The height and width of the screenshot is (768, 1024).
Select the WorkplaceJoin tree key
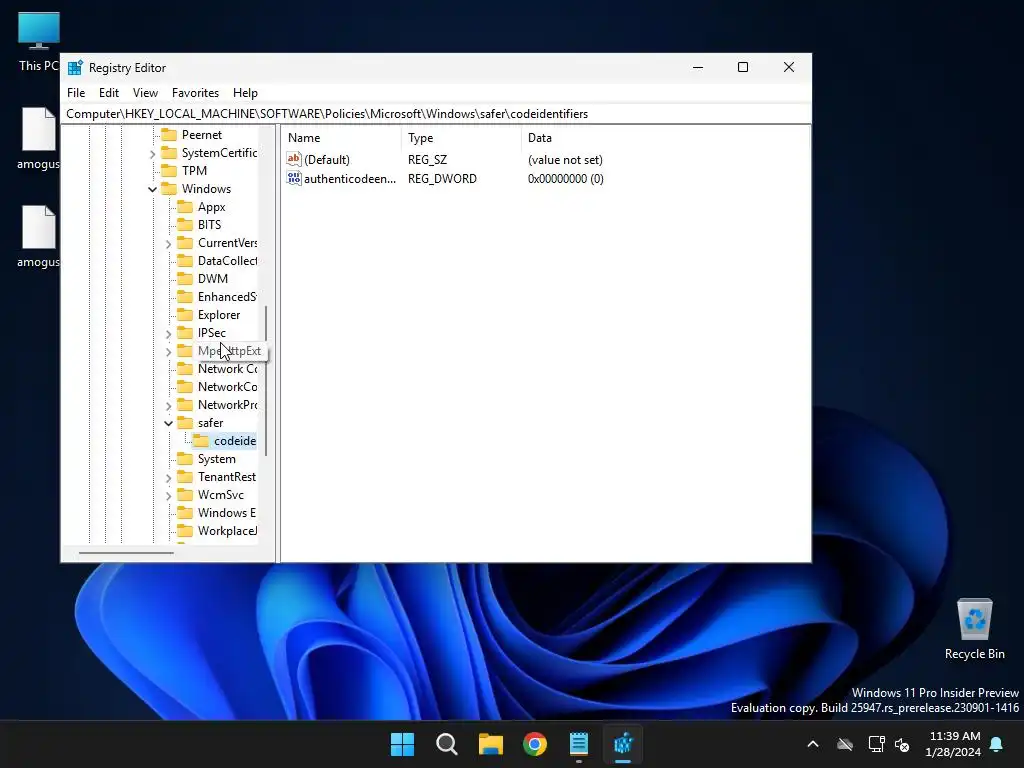pyautogui.click(x=227, y=531)
